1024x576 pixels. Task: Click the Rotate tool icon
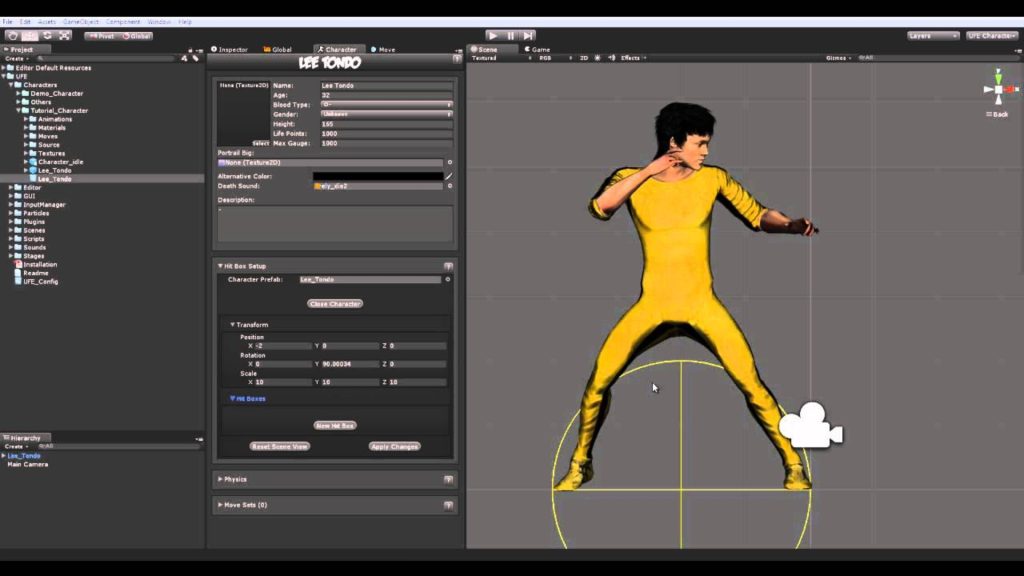click(46, 35)
